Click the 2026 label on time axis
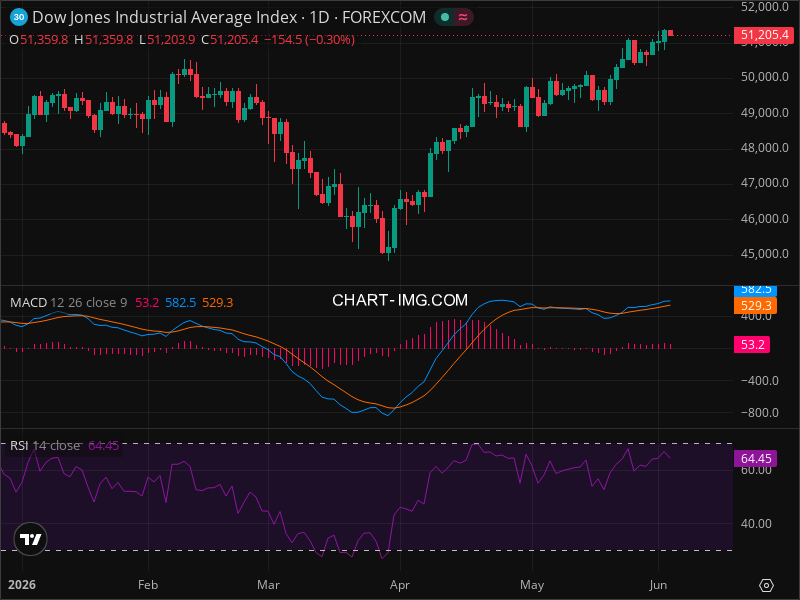This screenshot has width=800, height=600. click(22, 585)
